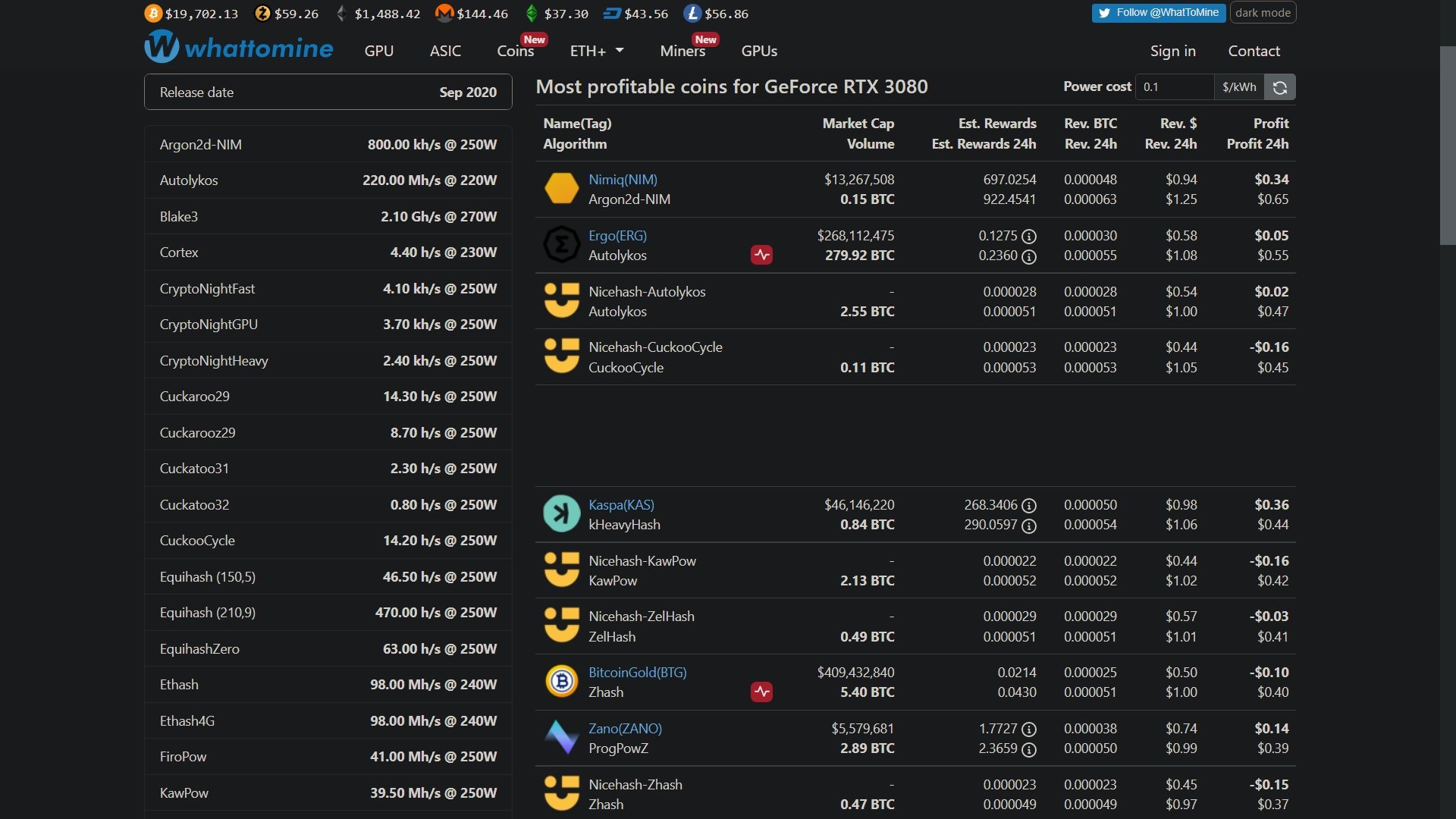Click the Nicehash-KawPow smiley icon
The height and width of the screenshot is (819, 1456).
click(562, 570)
